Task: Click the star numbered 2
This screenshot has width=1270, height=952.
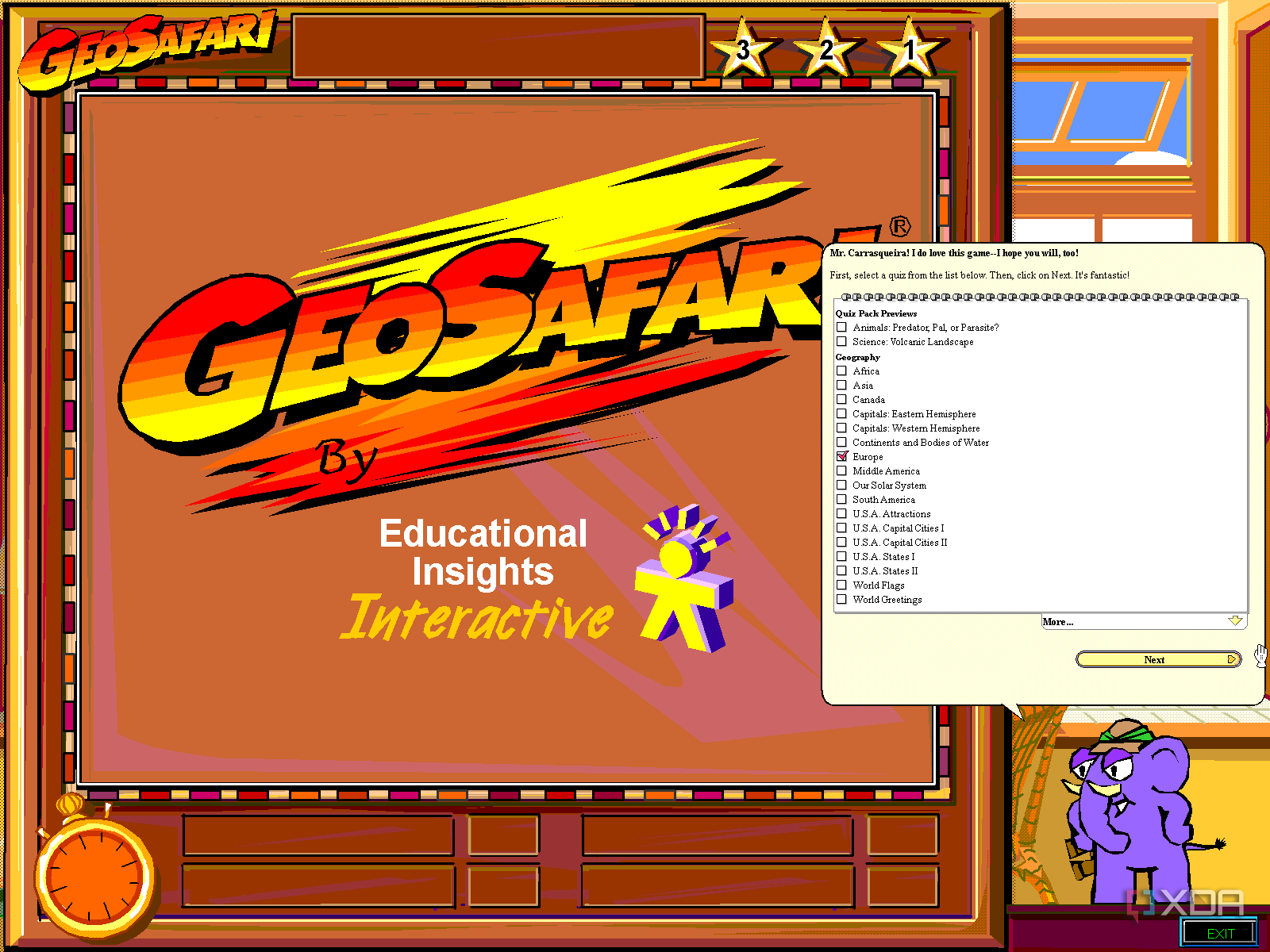Action: pyautogui.click(x=826, y=49)
